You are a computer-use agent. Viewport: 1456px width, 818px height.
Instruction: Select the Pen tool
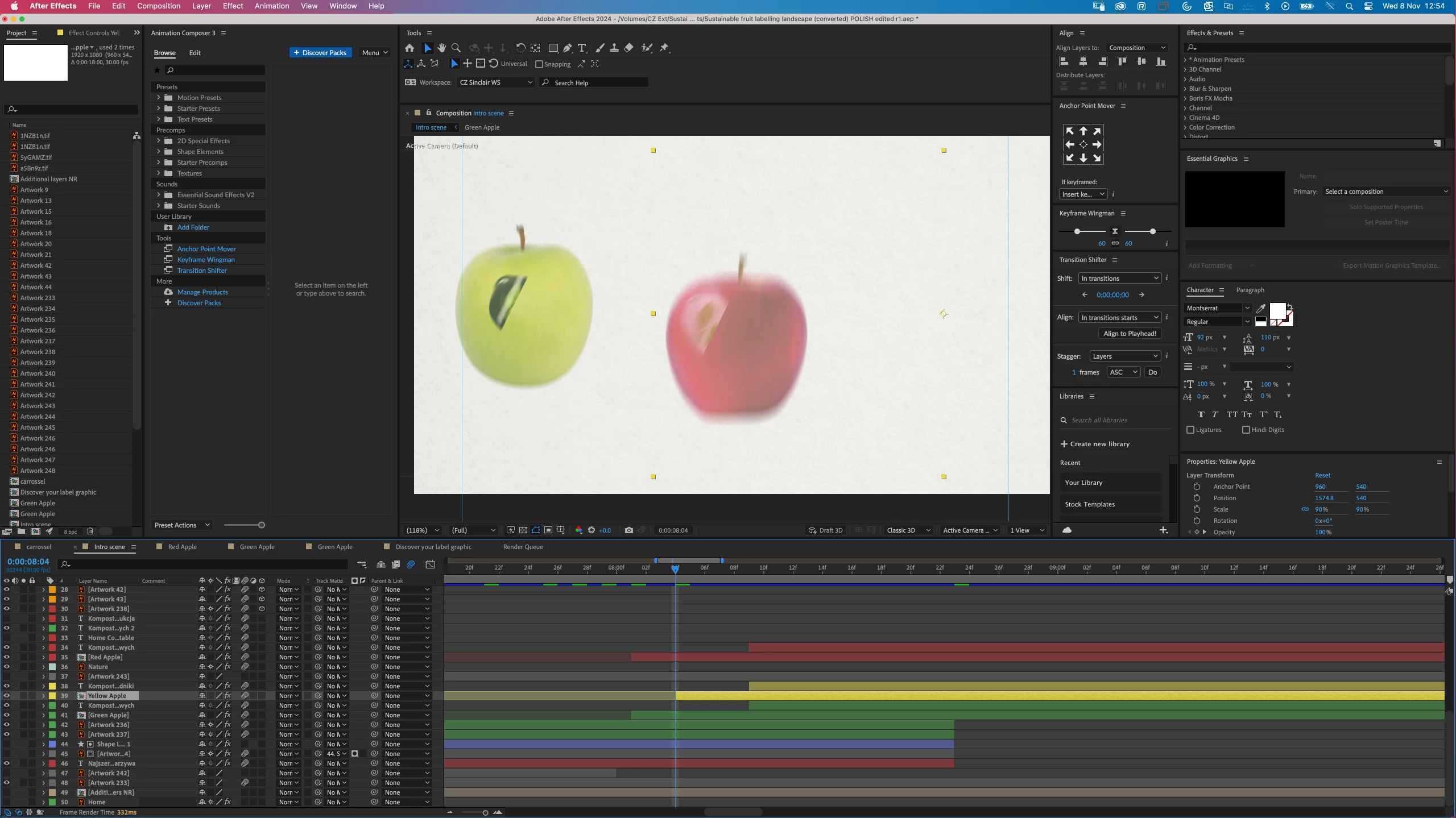click(x=568, y=48)
